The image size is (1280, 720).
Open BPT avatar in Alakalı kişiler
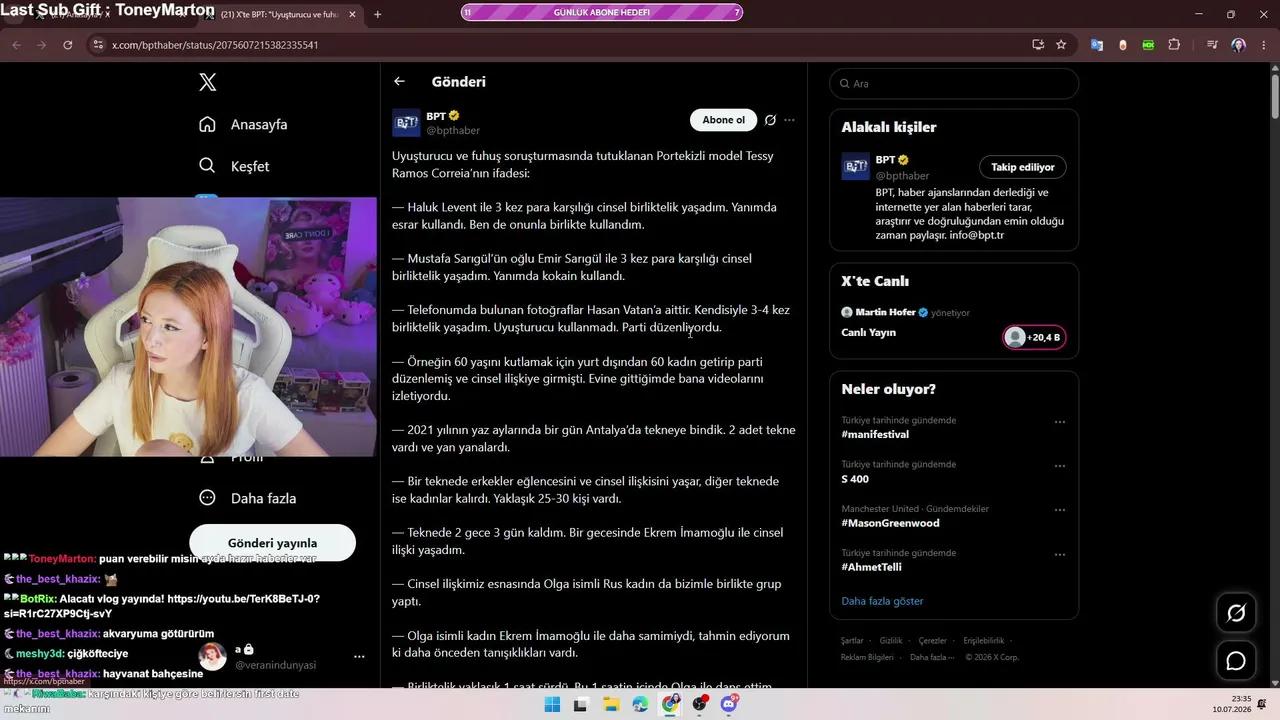pyautogui.click(x=855, y=167)
